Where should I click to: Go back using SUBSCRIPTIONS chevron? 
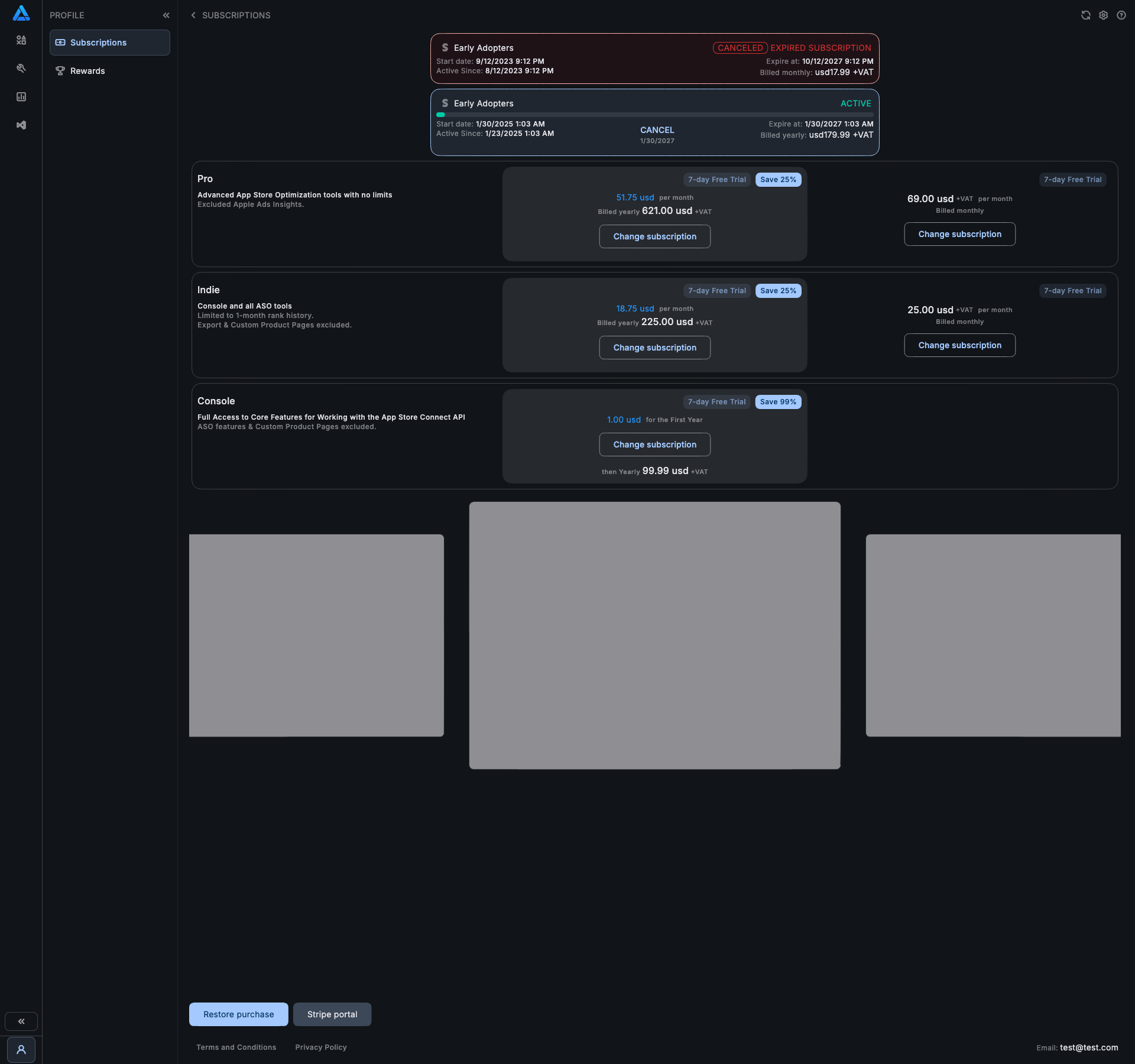tap(193, 15)
